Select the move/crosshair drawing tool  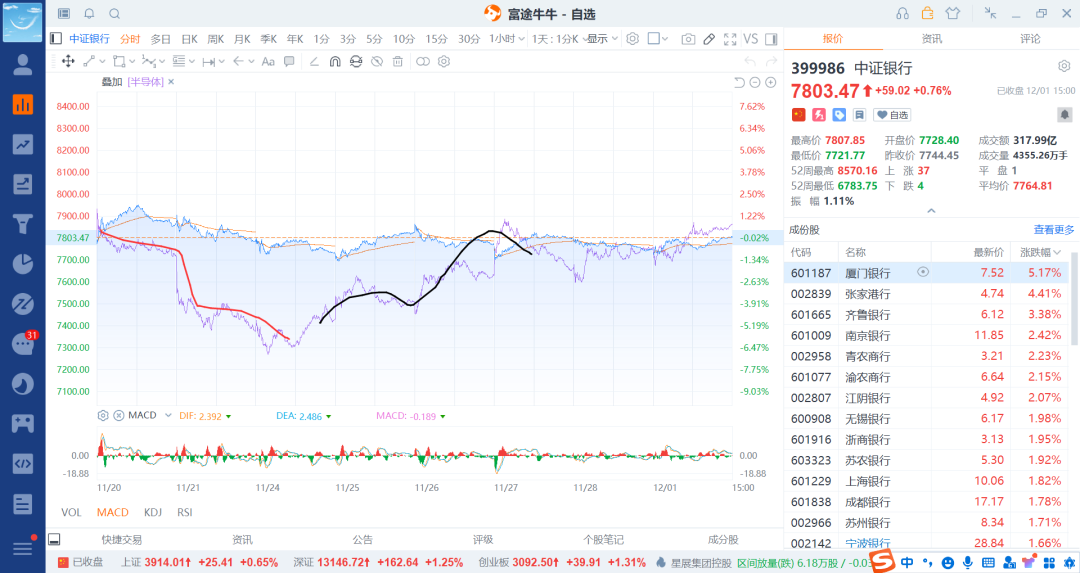click(x=68, y=61)
